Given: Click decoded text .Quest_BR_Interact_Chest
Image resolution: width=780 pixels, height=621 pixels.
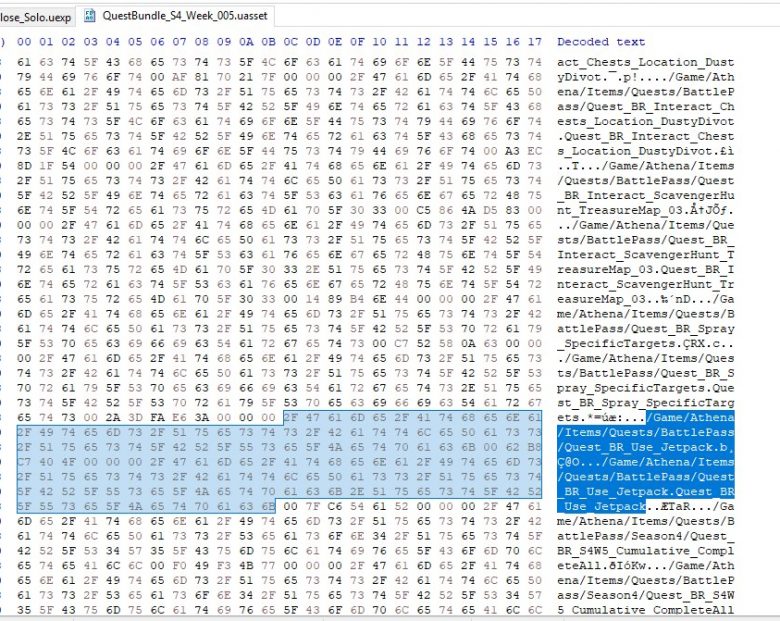Looking at the screenshot, I should tap(646, 136).
